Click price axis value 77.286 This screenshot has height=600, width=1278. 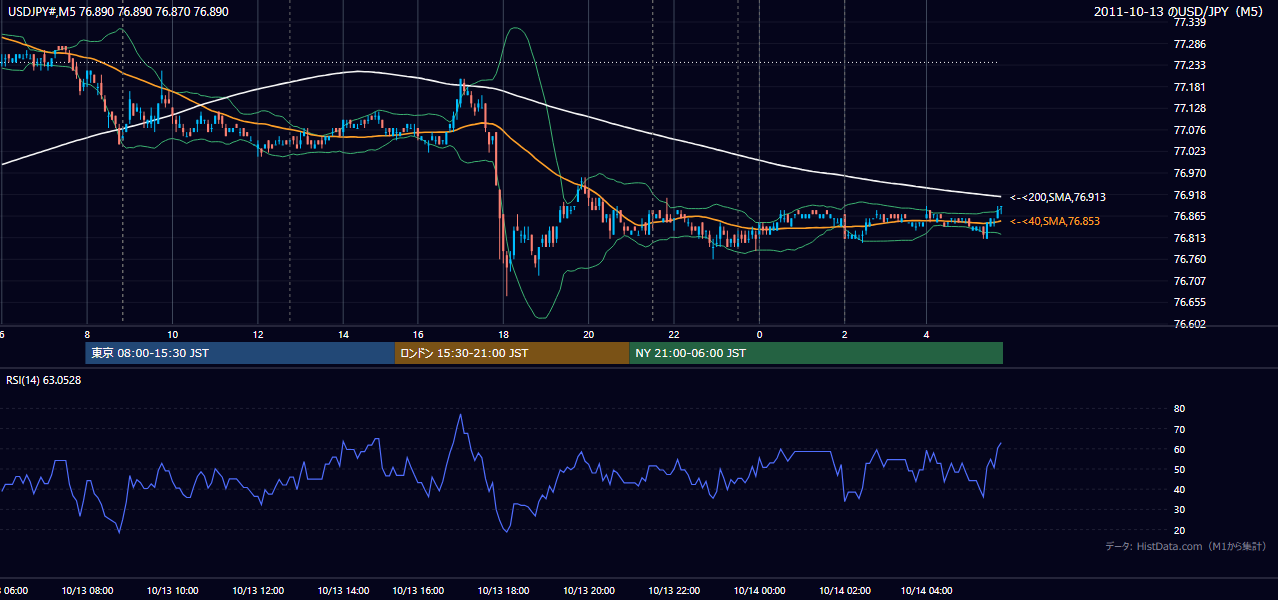pyautogui.click(x=1189, y=44)
